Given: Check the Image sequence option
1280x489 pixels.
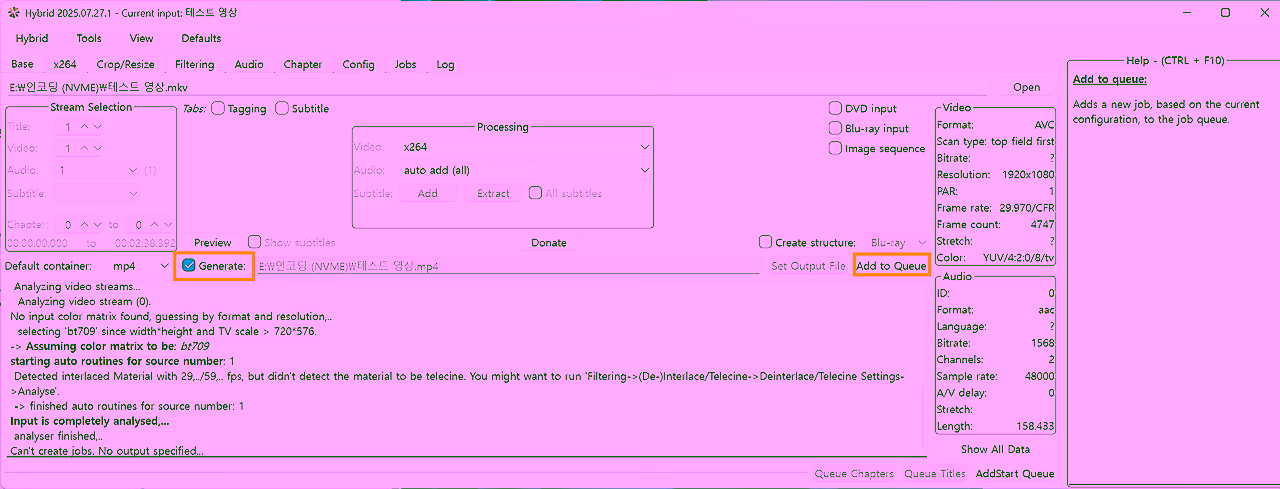Looking at the screenshot, I should (x=836, y=148).
